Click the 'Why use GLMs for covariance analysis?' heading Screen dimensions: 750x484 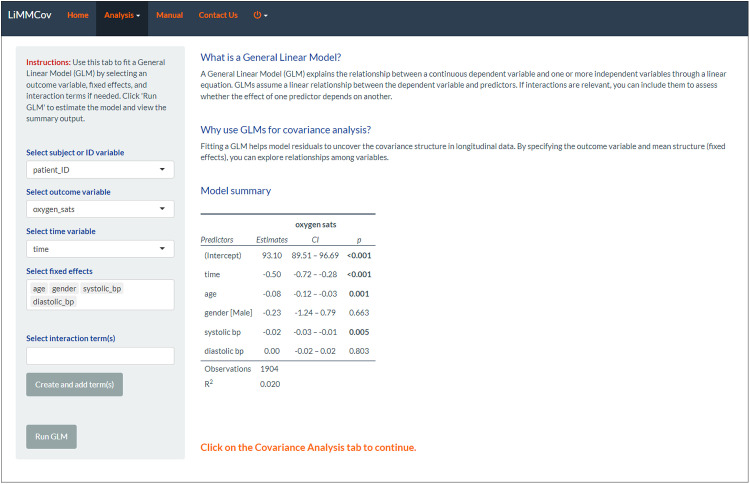[x=286, y=130]
